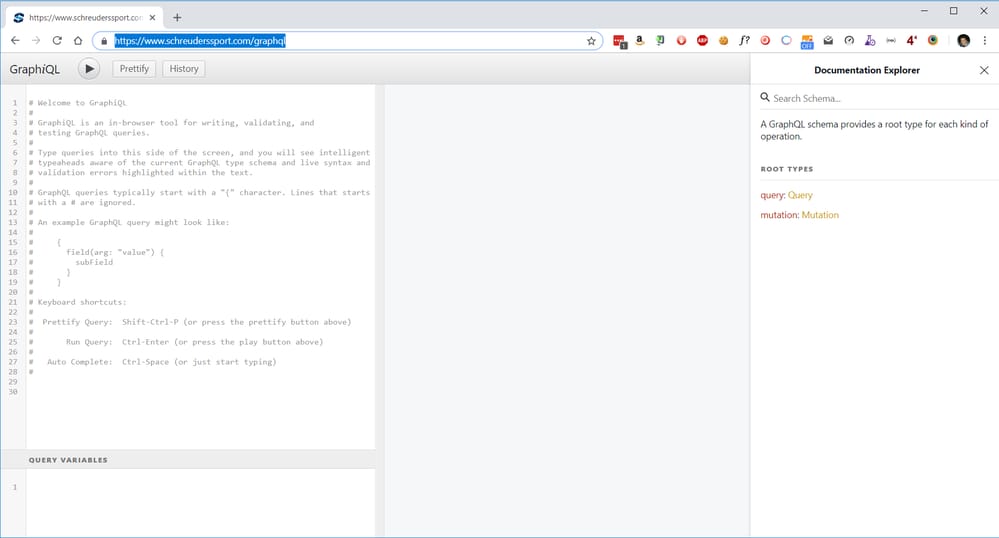
Task: Open the browser home page
Action: [x=78, y=41]
